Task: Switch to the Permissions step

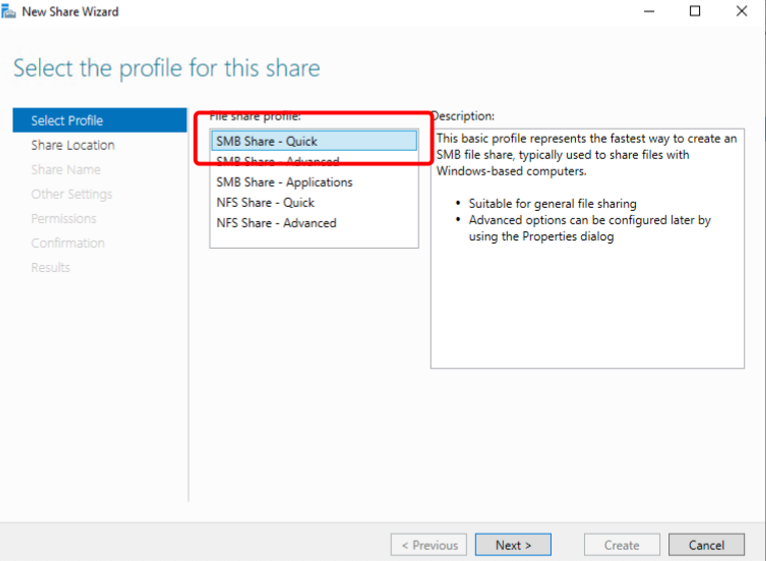Action: (x=64, y=219)
